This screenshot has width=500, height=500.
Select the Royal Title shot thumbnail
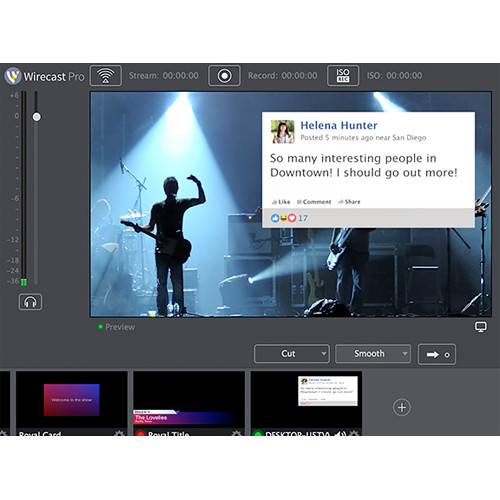pos(189,400)
